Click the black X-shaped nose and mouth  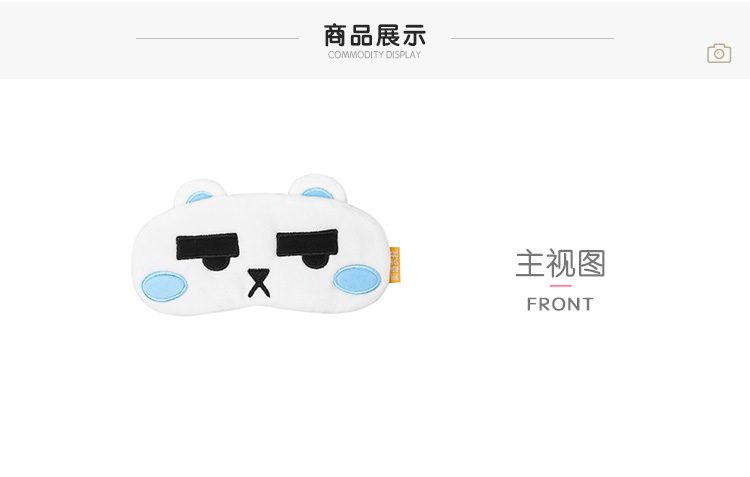click(x=259, y=283)
